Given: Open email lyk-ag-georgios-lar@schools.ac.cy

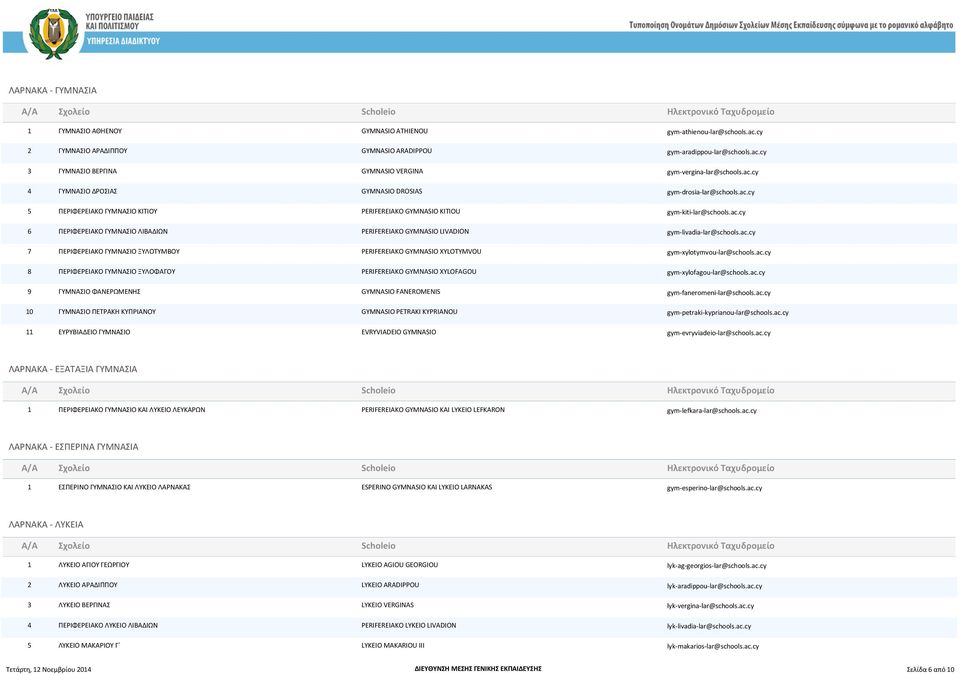Looking at the screenshot, I should click(x=716, y=566).
